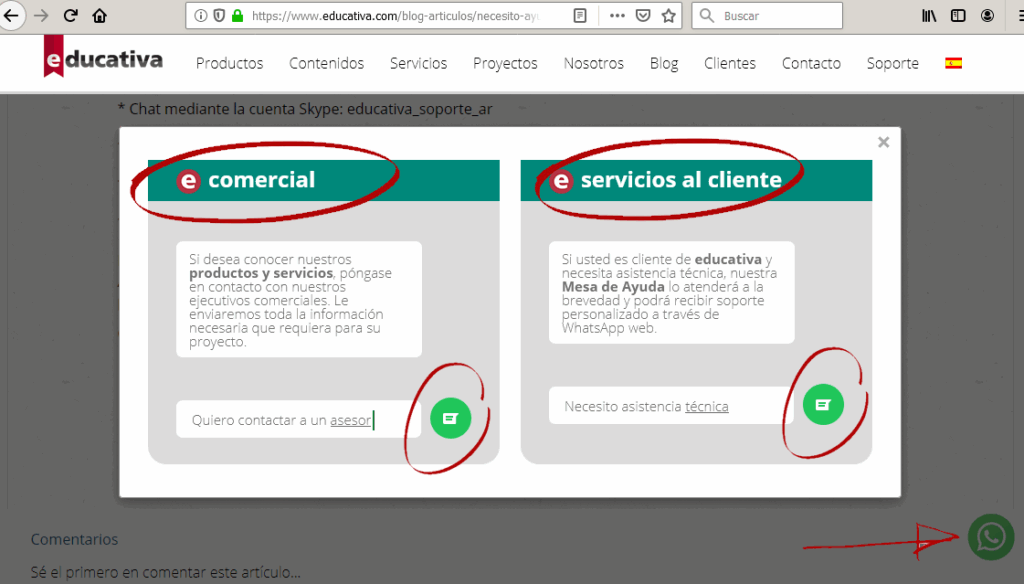Toggle reader view in address bar
This screenshot has height=584, width=1024.
tap(580, 16)
